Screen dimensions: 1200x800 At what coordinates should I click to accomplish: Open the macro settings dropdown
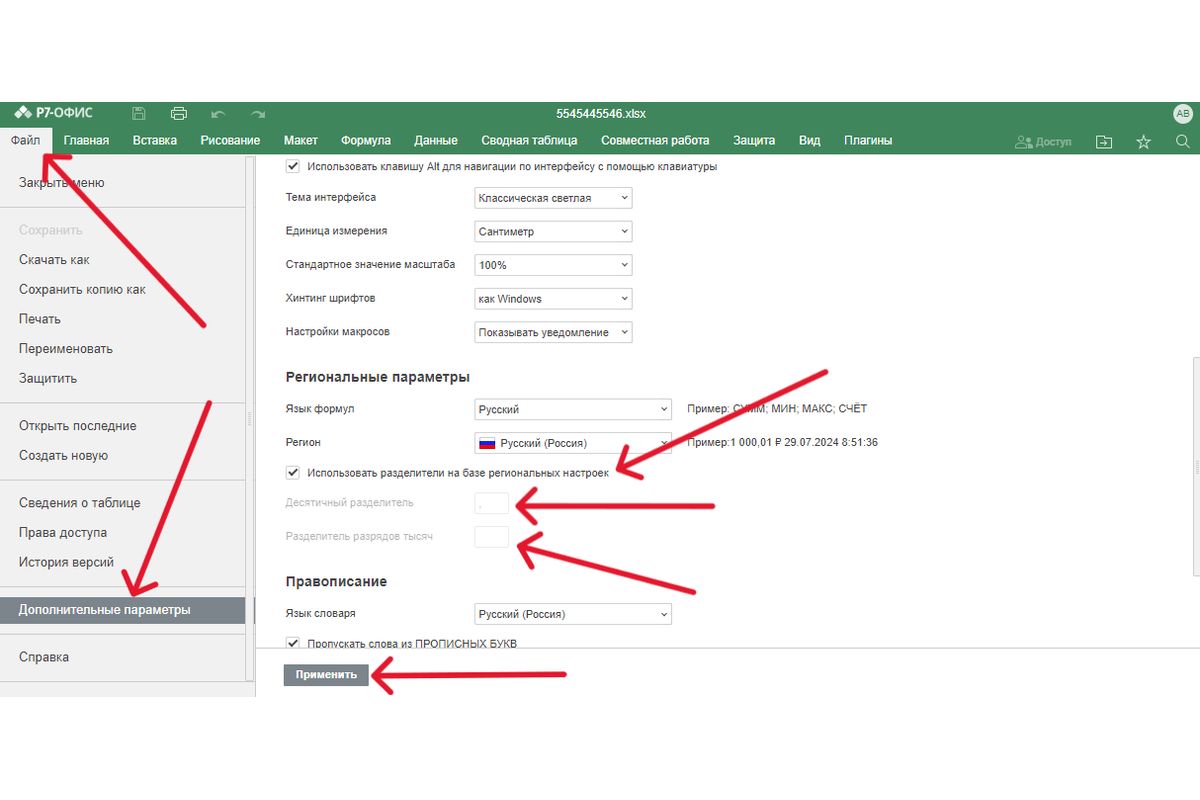click(x=553, y=332)
